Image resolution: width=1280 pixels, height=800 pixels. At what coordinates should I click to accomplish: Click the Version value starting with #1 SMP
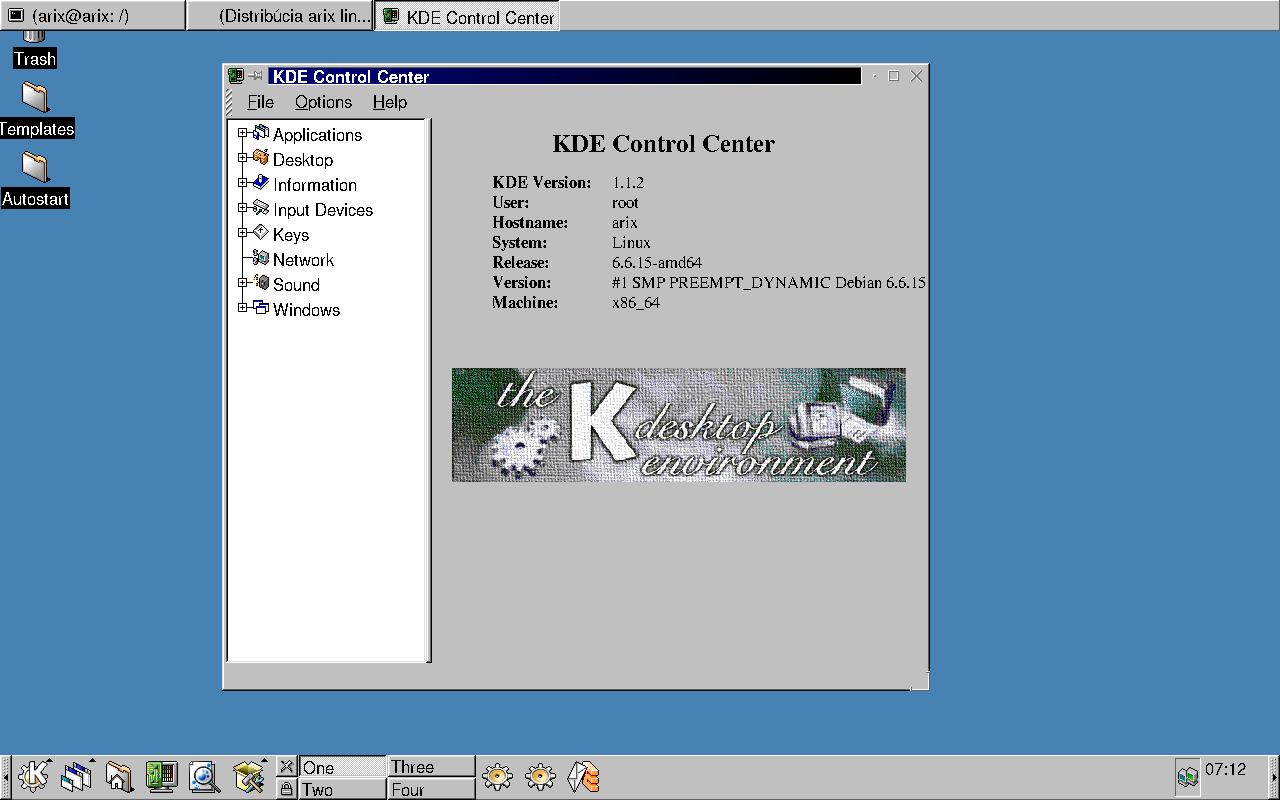(x=768, y=283)
